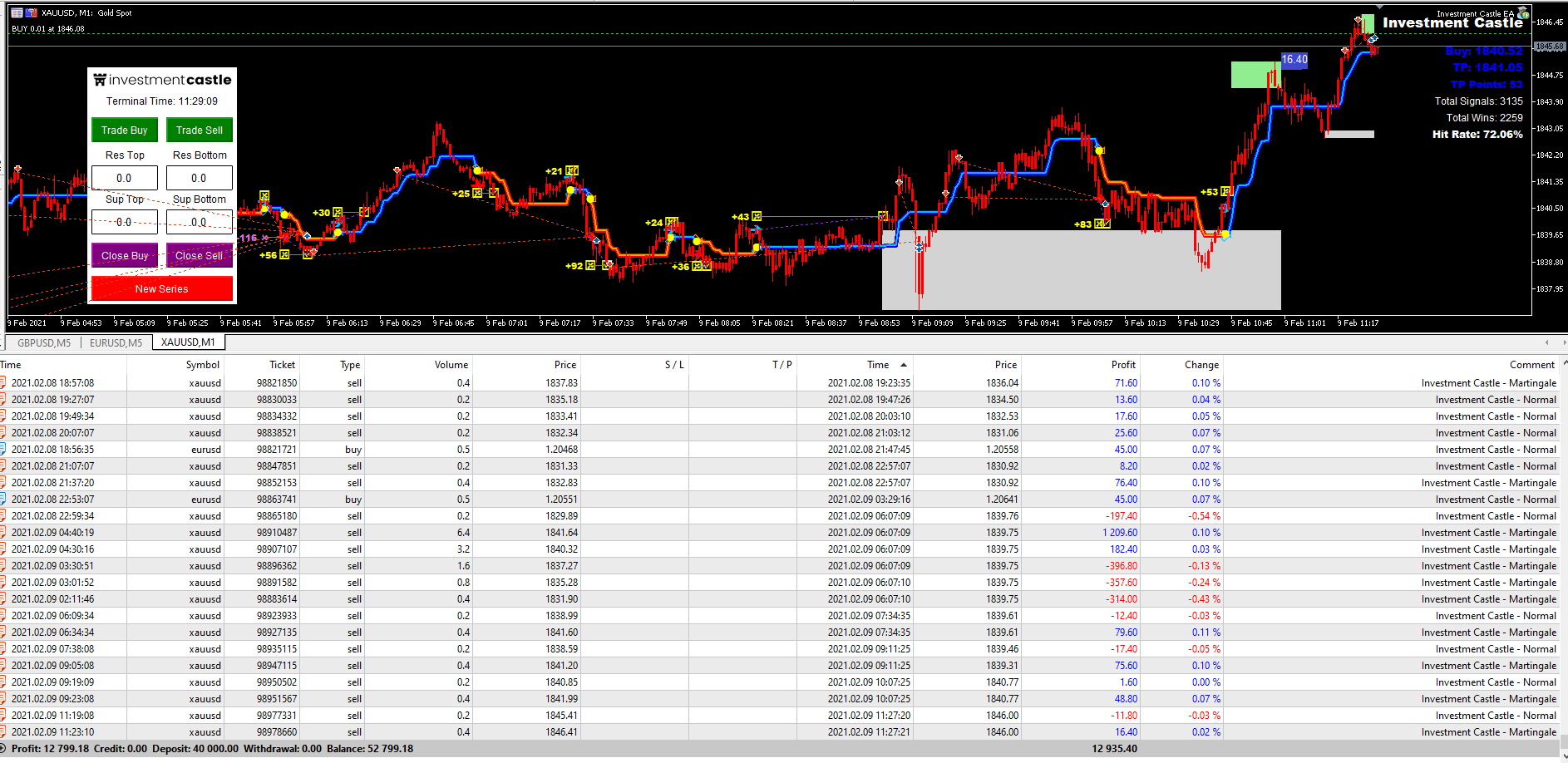Click the Investment Castle EA status icon

pos(1523,13)
